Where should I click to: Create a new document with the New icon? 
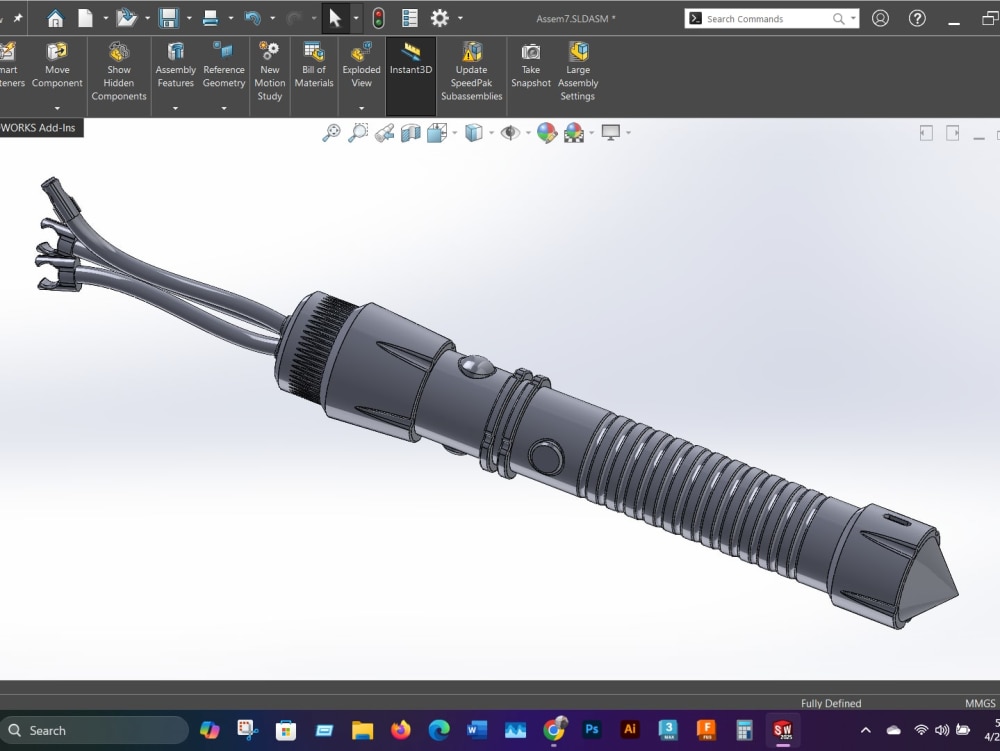(85, 18)
